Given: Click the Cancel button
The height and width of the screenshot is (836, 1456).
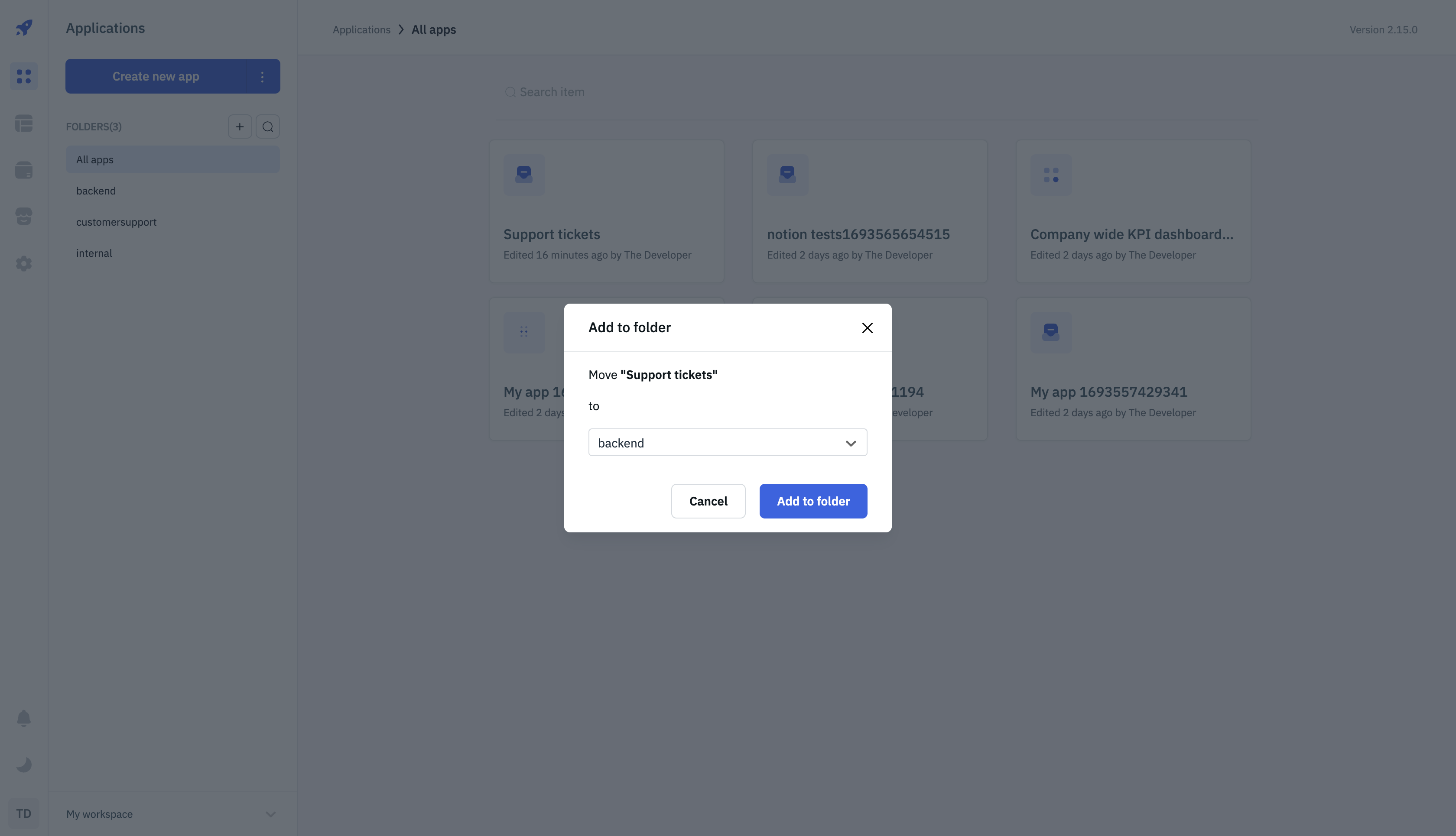Looking at the screenshot, I should click(x=708, y=501).
